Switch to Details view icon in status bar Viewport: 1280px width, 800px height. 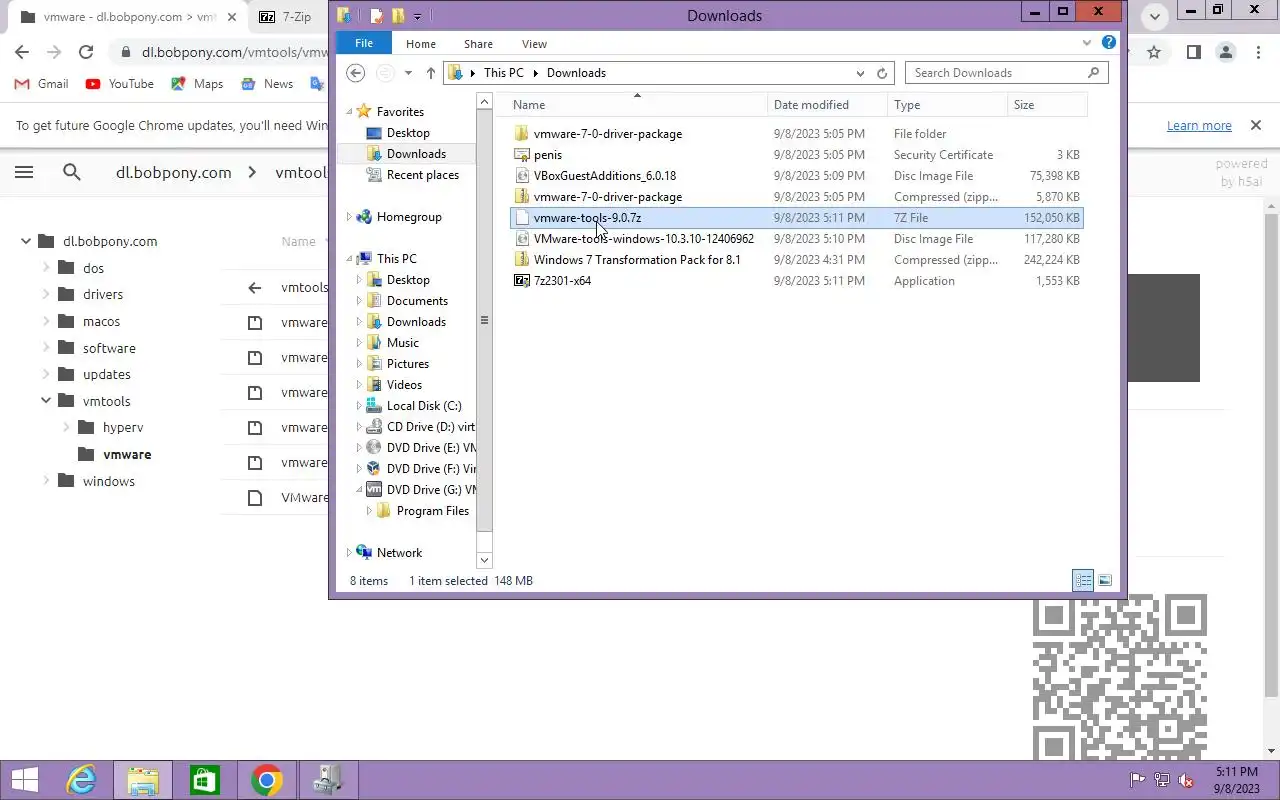click(x=1083, y=580)
